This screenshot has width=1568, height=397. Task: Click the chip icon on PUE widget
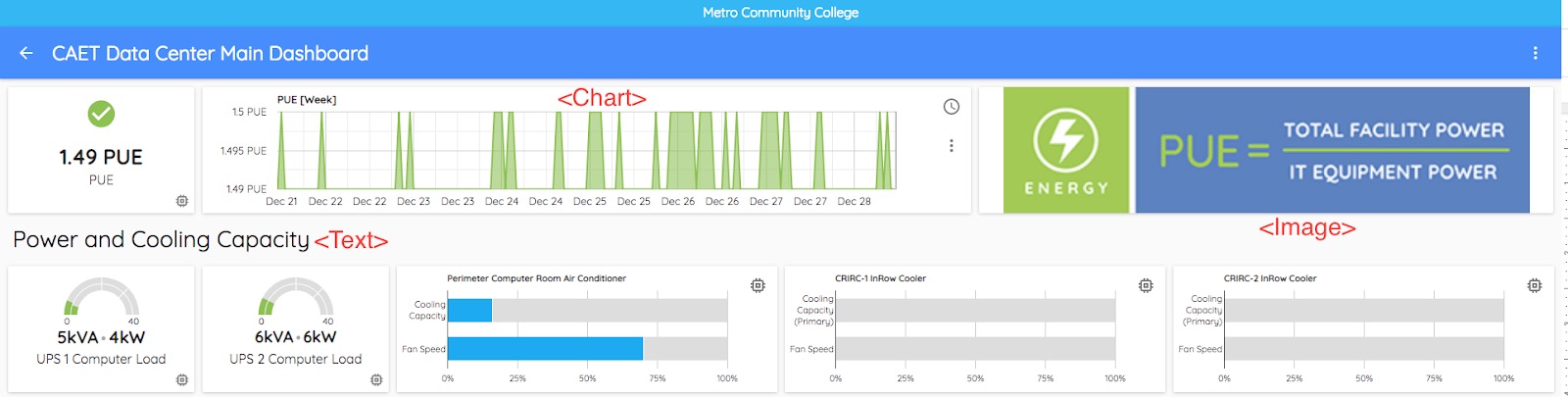[x=181, y=201]
